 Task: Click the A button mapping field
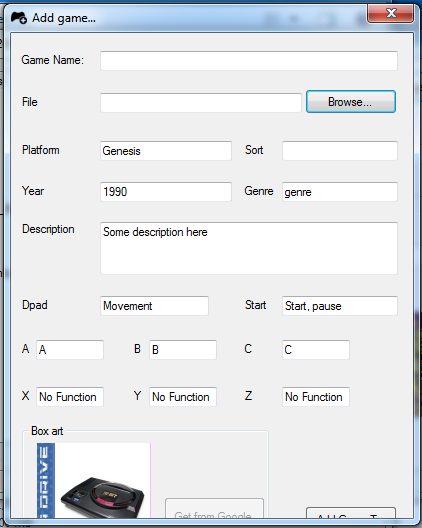(x=70, y=350)
